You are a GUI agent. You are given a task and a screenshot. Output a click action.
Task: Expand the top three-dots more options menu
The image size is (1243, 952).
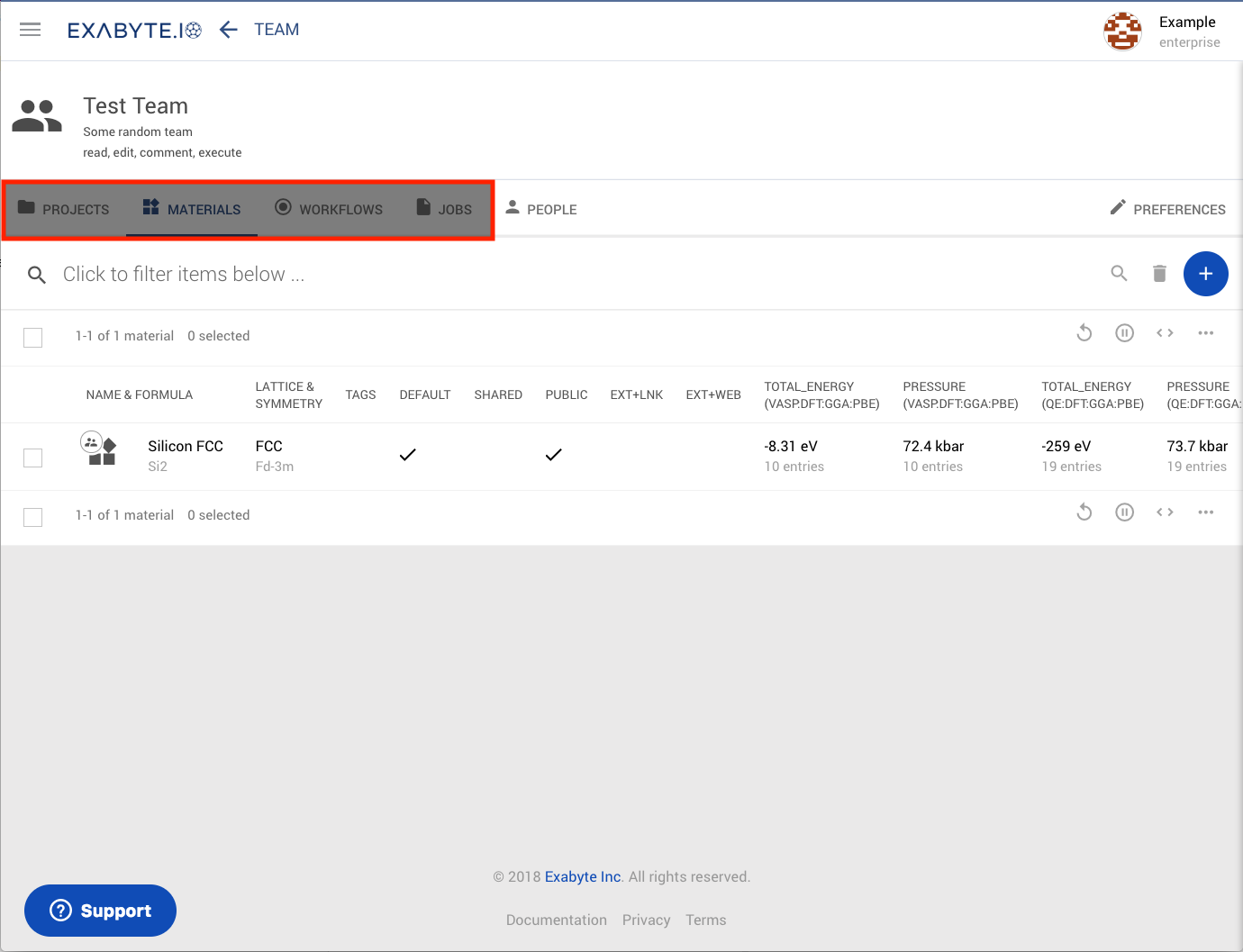pos(1205,333)
